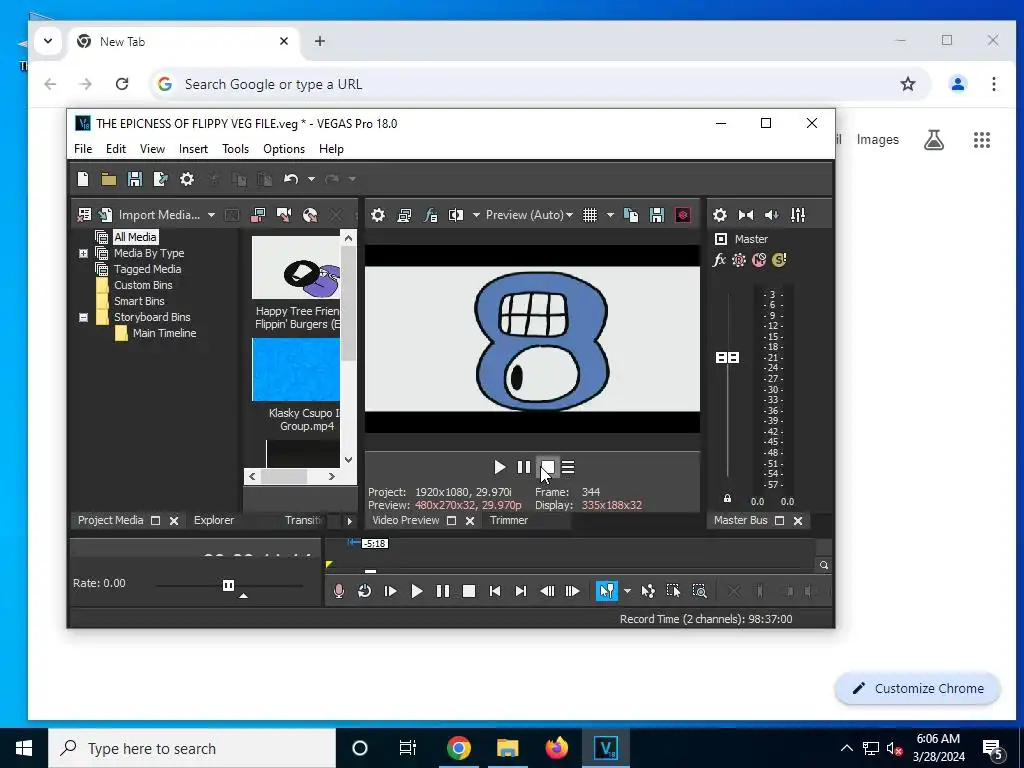Switch to the Trimmer tab
Viewport: 1024px width, 768px height.
point(509,520)
